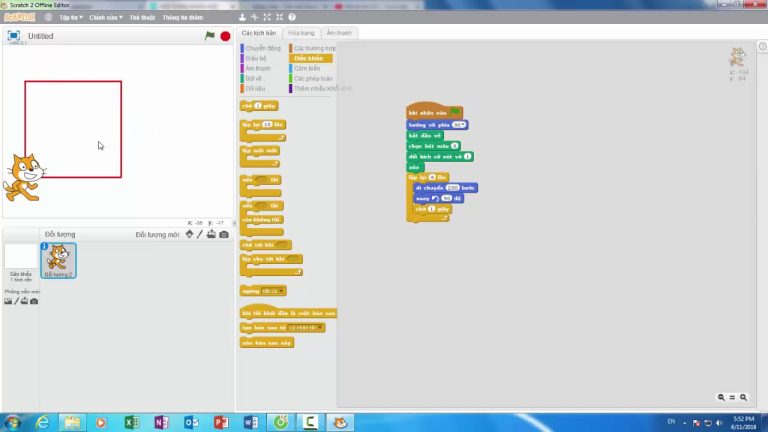Expand the Chỉnh sửa menu

(x=102, y=17)
